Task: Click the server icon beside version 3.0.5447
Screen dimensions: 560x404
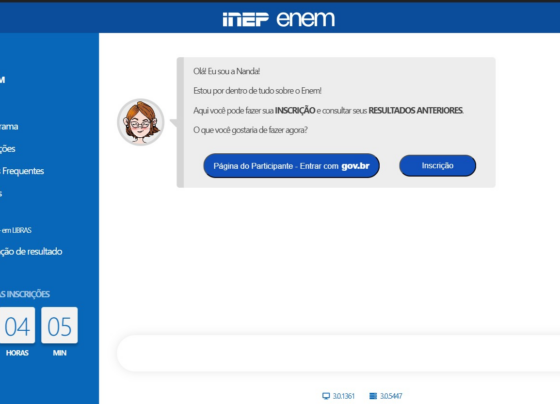Action: pos(373,396)
